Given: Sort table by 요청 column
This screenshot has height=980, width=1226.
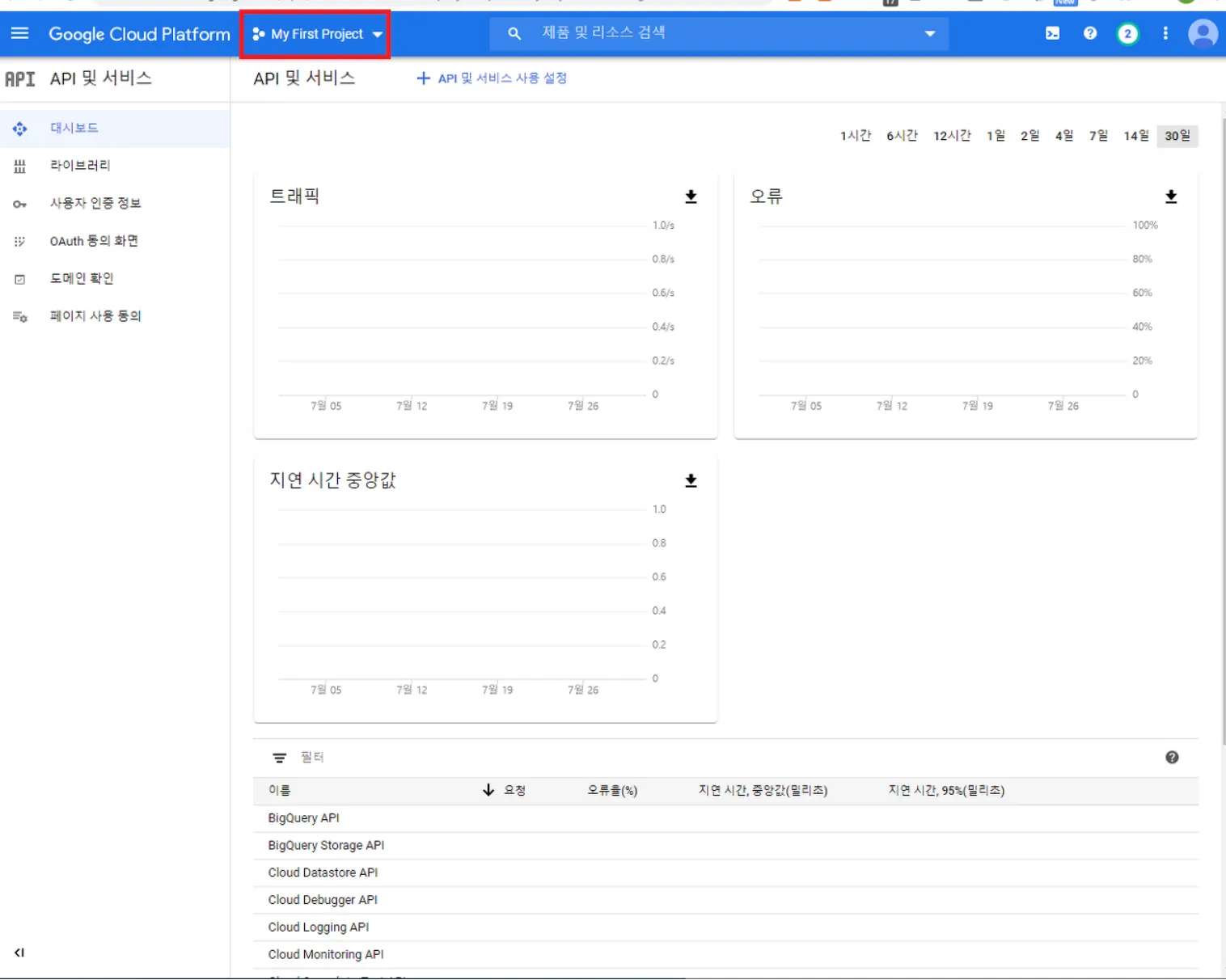Looking at the screenshot, I should click(x=514, y=791).
